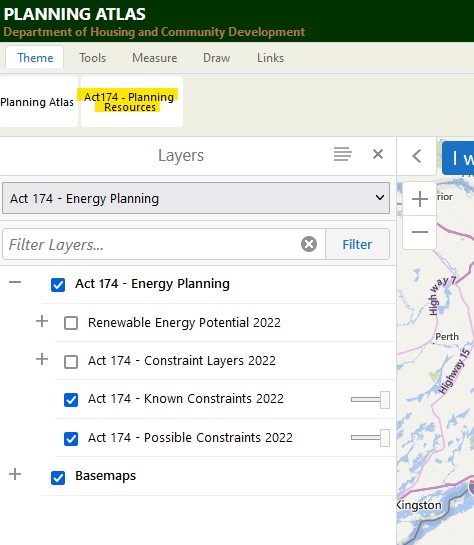
Task: Click Perth label on the map
Action: (447, 336)
